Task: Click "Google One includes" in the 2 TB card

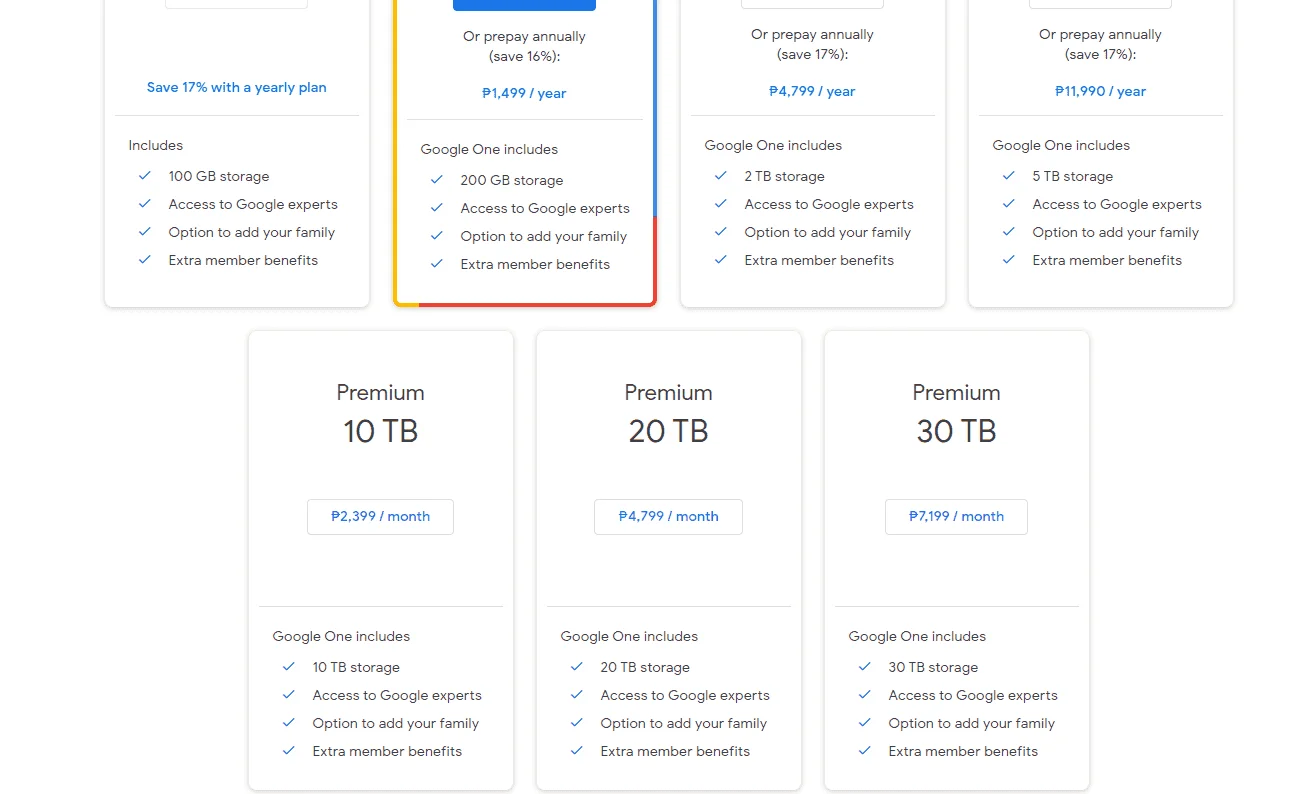Action: click(x=773, y=145)
